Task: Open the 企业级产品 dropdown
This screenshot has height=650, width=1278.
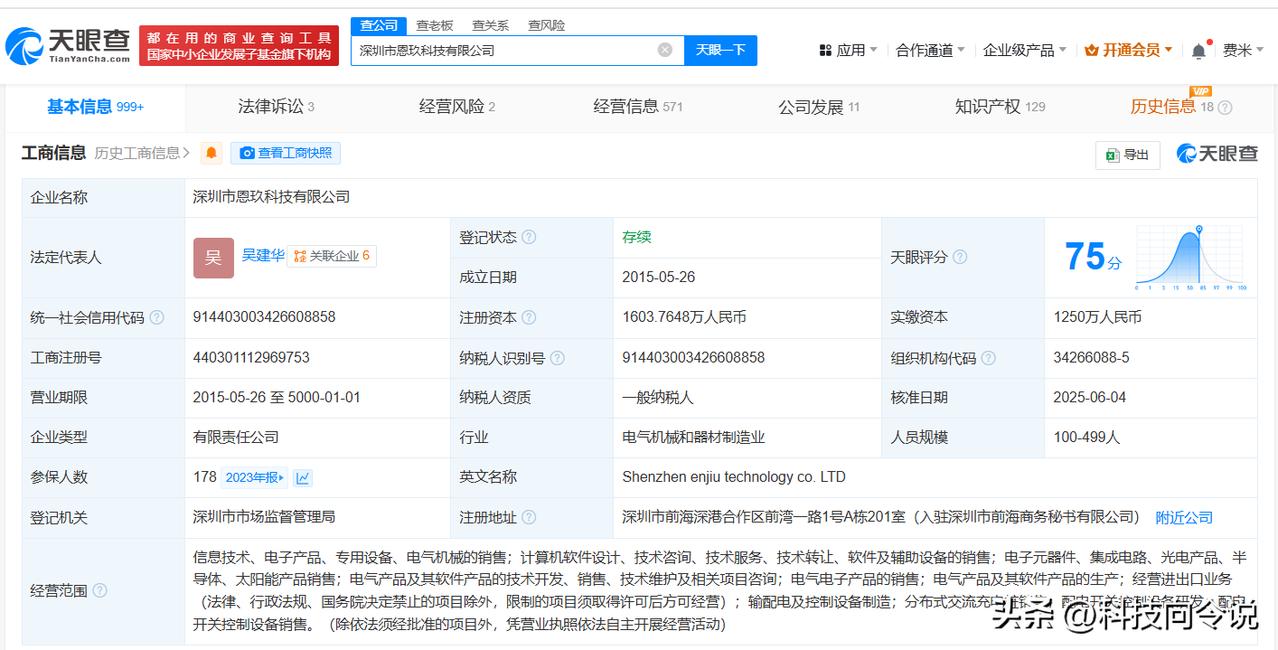Action: [1025, 50]
